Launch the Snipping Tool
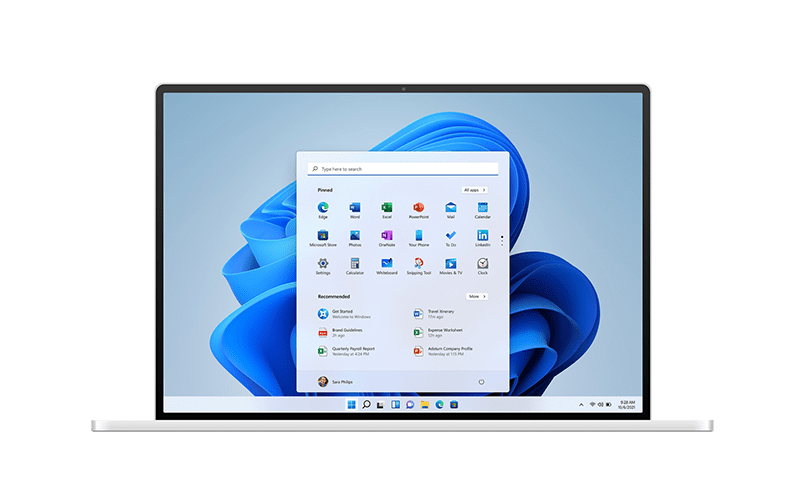Screen dimensions: 800x494 [x=418, y=266]
